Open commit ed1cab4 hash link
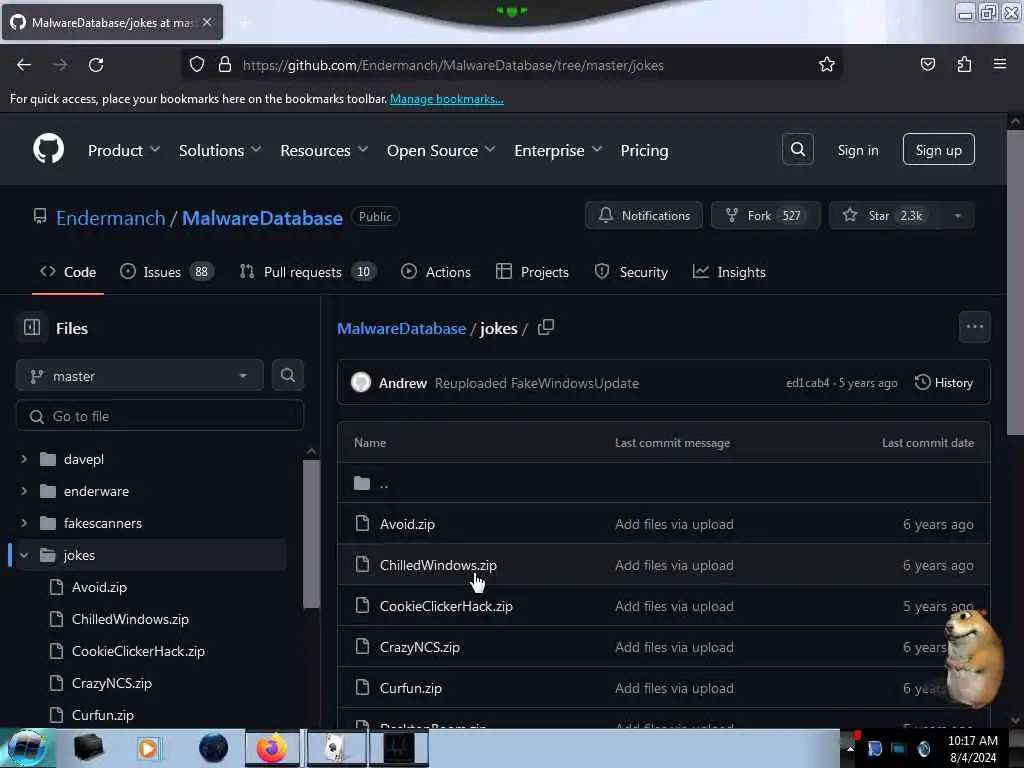This screenshot has height=768, width=1024. pos(807,383)
